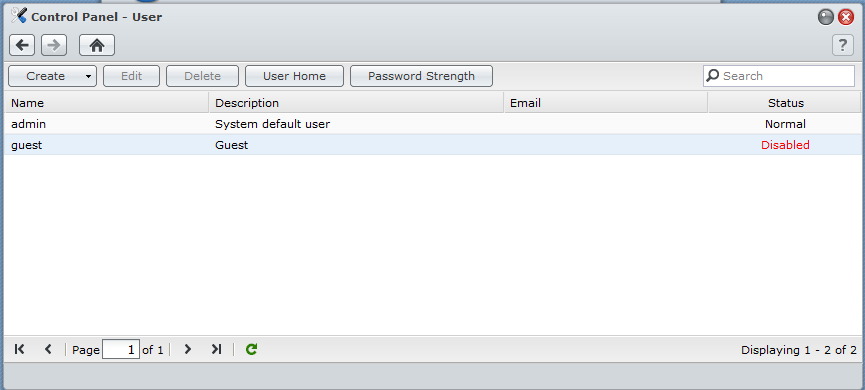Screen dimensions: 865x390
Task: Open help with the question mark icon
Action: point(843,45)
